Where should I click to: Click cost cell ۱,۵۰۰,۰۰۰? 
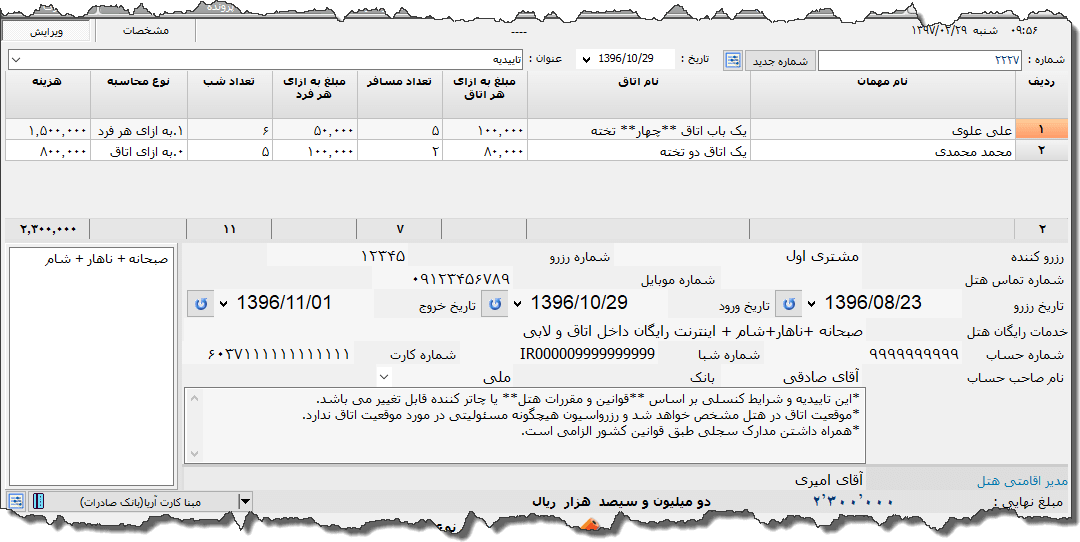(48, 129)
